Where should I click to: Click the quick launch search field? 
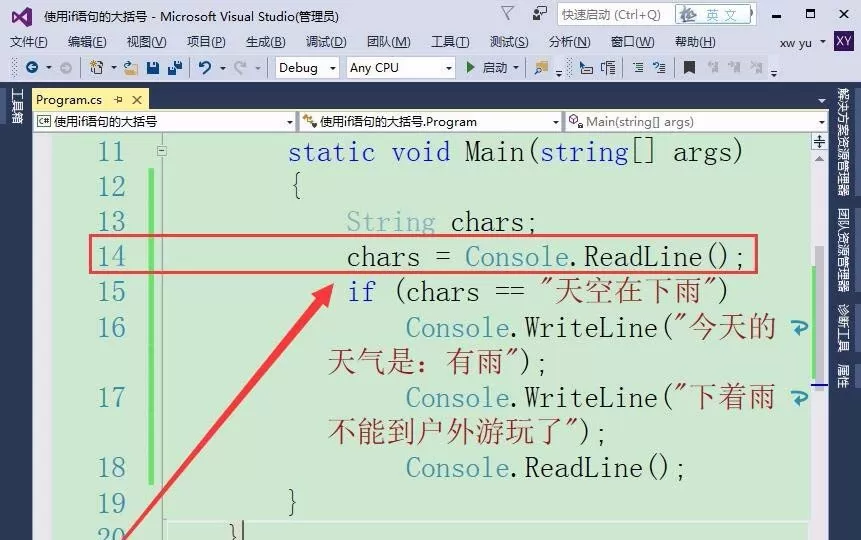pyautogui.click(x=616, y=14)
